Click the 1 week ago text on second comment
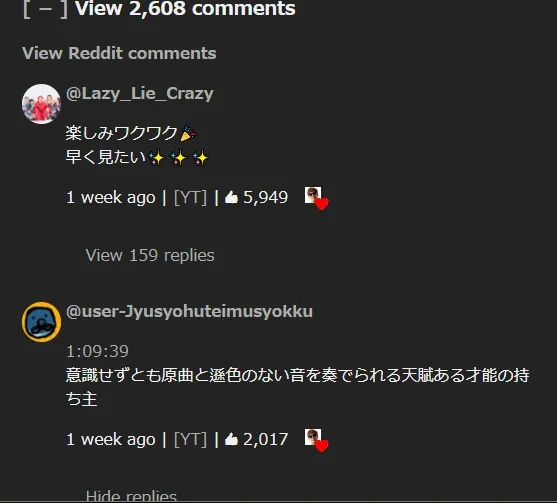The image size is (557, 503). coord(111,439)
